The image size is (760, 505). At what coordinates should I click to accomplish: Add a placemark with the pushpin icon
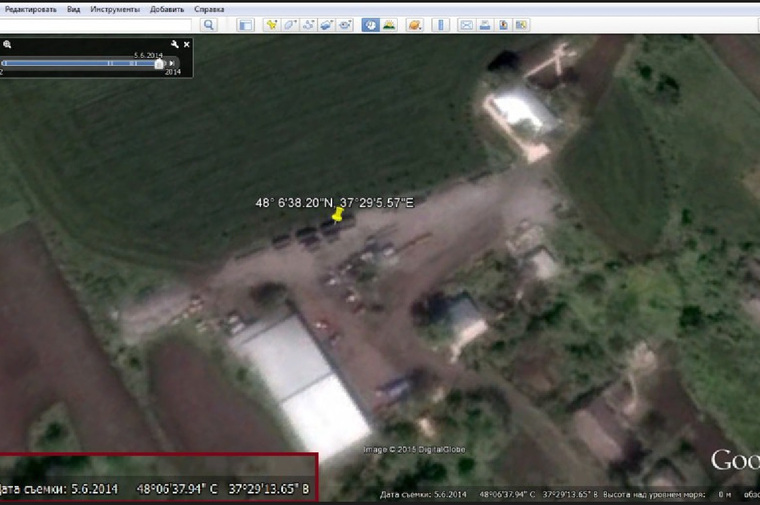tap(272, 25)
